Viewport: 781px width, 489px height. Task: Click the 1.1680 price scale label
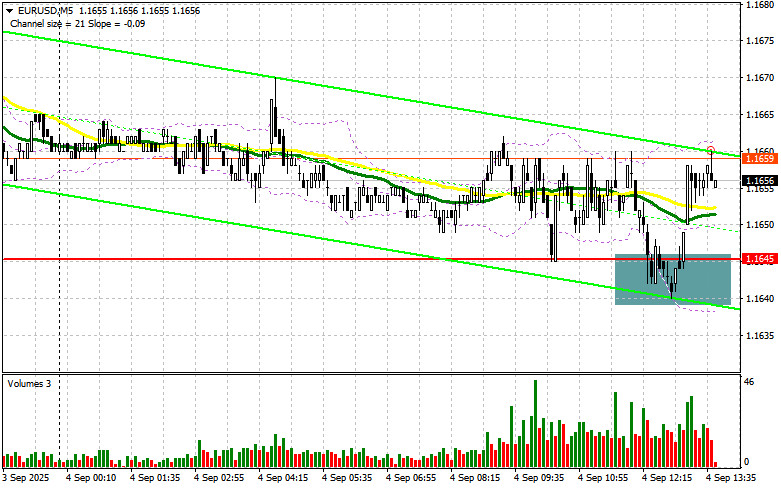tap(760, 4)
